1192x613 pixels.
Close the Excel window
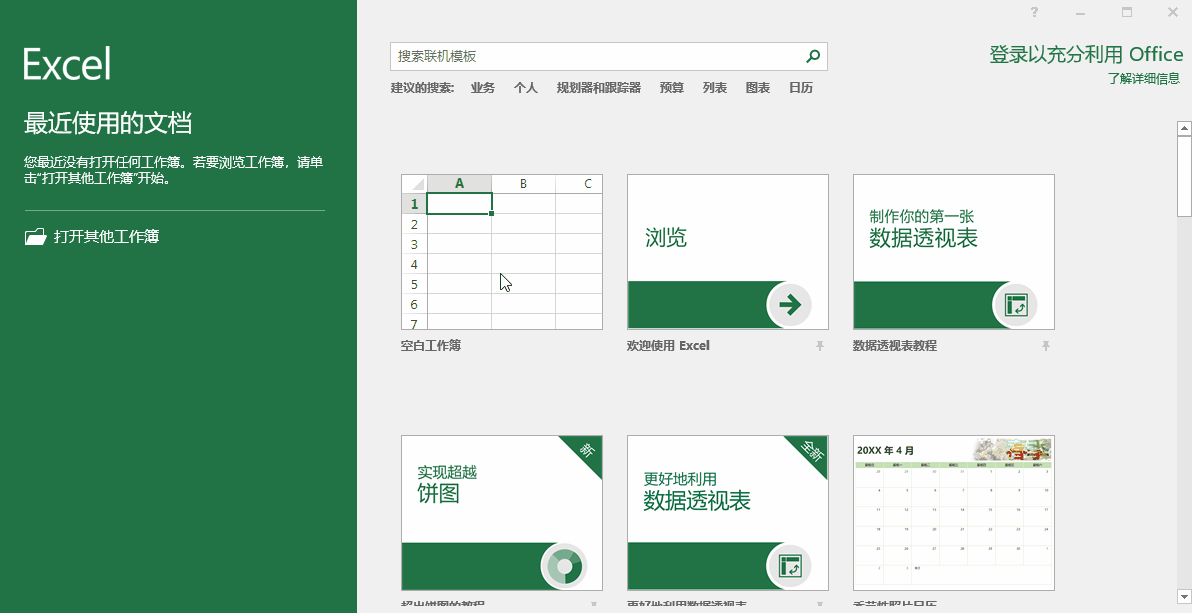pyautogui.click(x=1173, y=11)
